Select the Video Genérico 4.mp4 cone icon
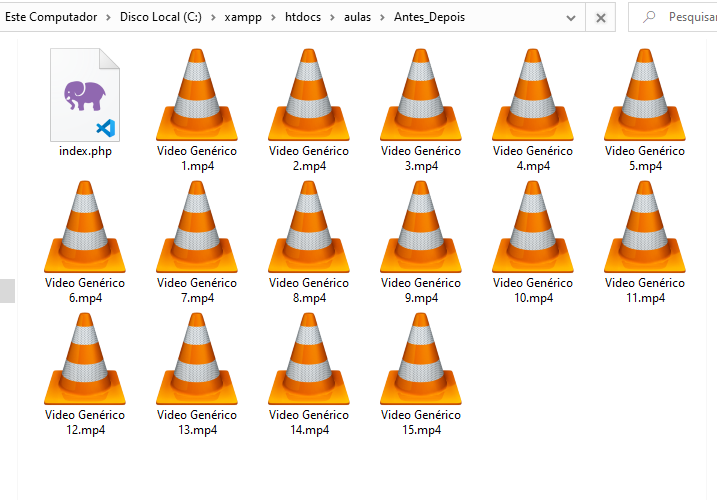Image resolution: width=717 pixels, height=500 pixels. 533,95
